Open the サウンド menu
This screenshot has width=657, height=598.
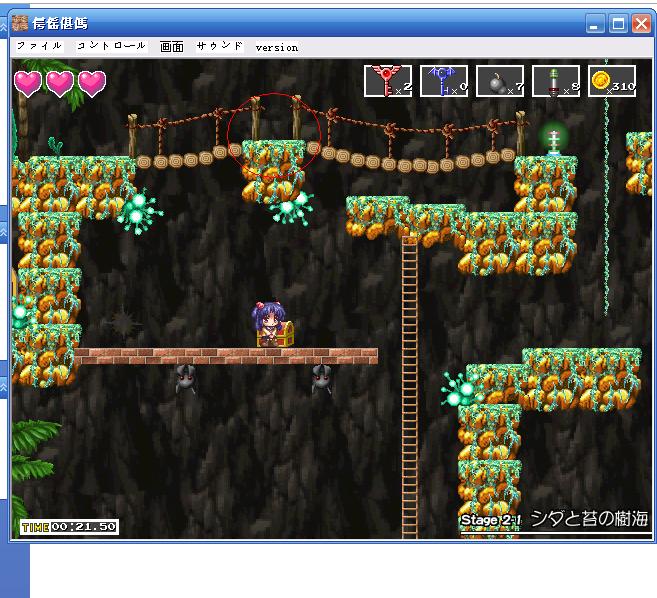pyautogui.click(x=220, y=46)
